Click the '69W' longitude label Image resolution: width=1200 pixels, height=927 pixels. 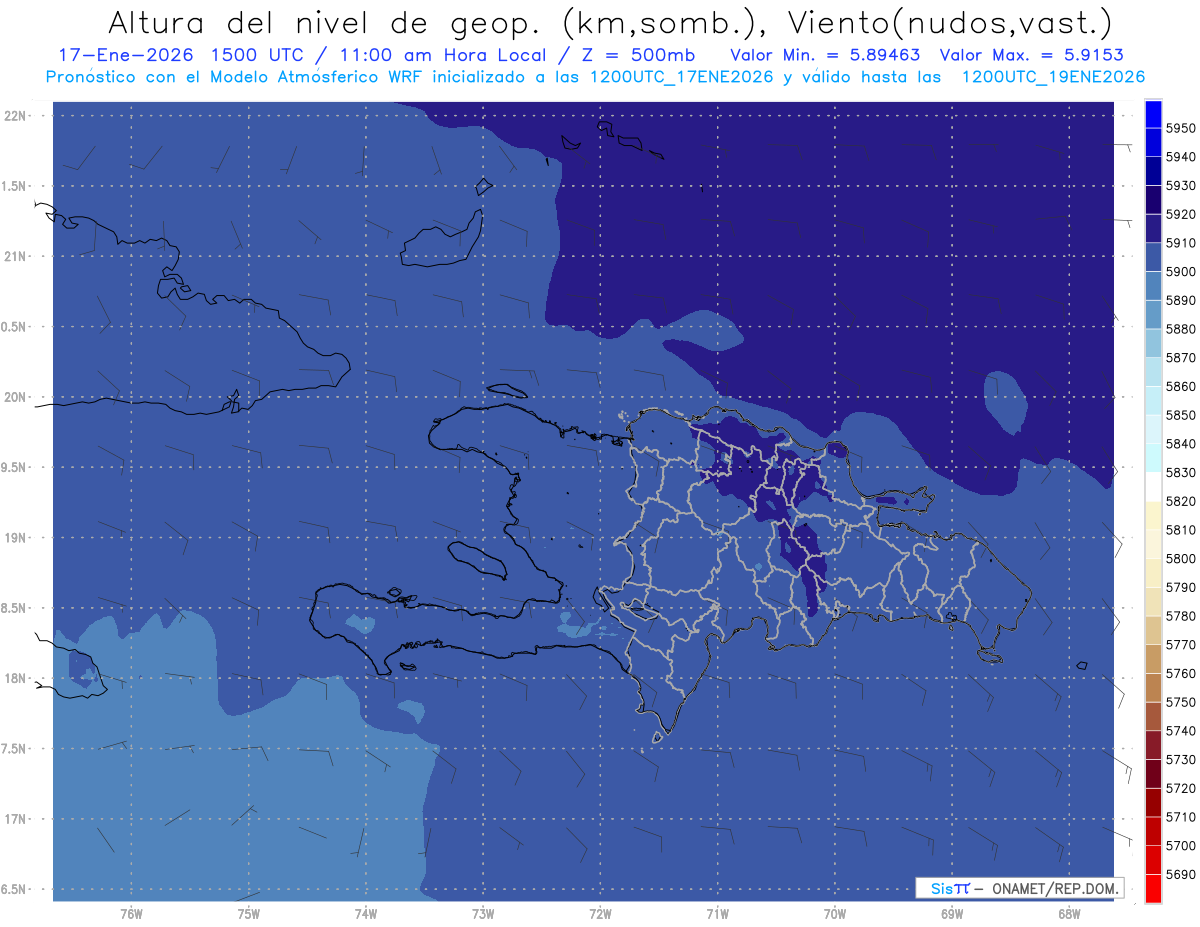952,914
